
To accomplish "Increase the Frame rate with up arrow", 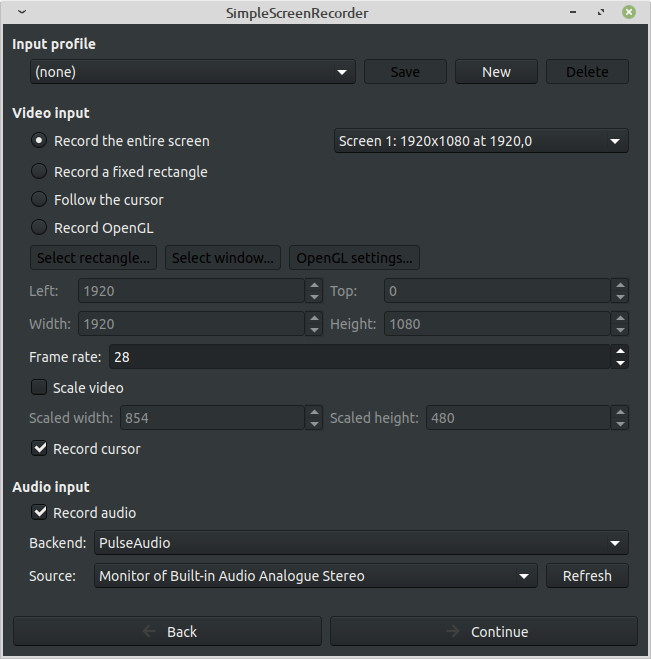I will point(620,351).
